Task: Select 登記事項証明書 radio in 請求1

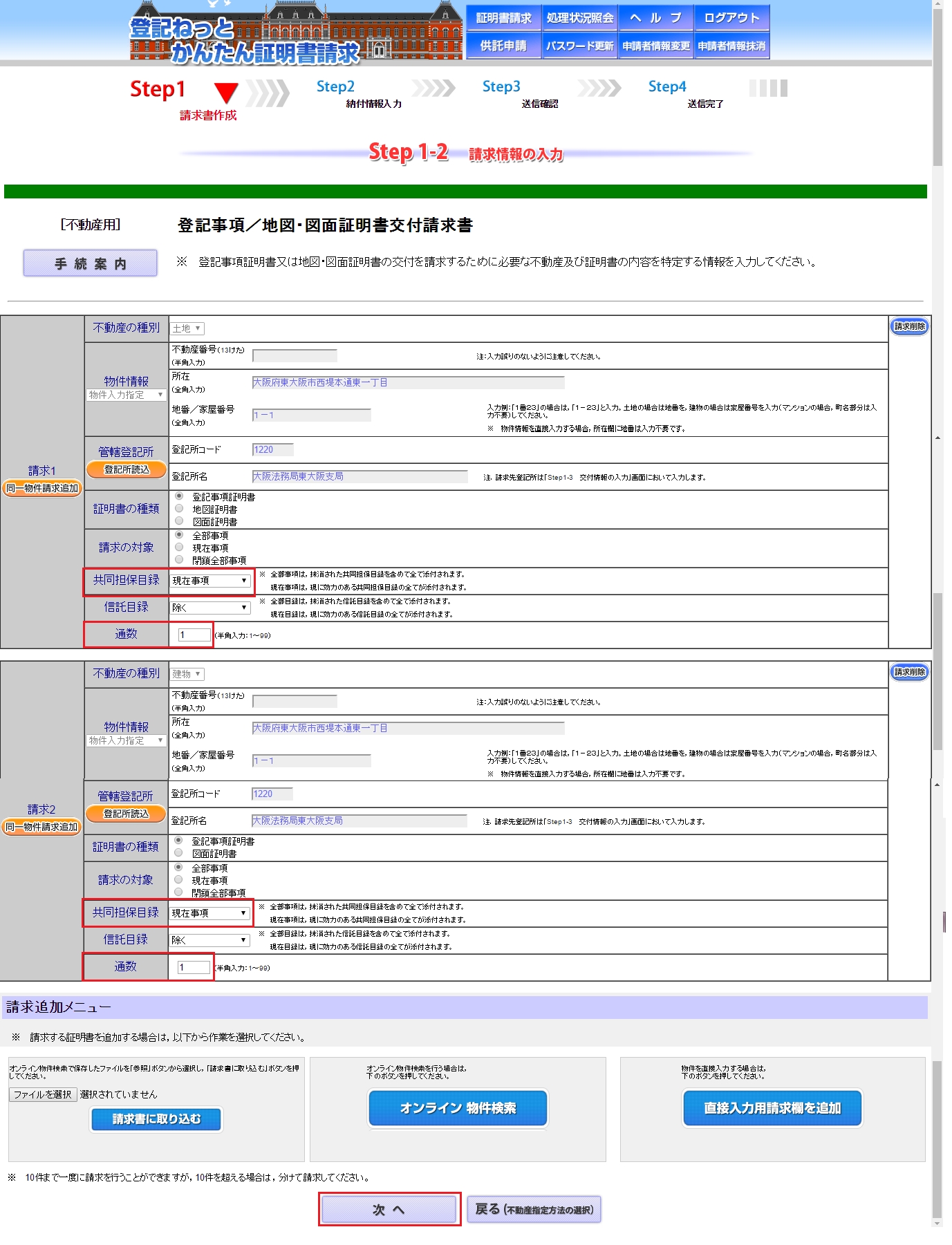Action: [x=179, y=496]
